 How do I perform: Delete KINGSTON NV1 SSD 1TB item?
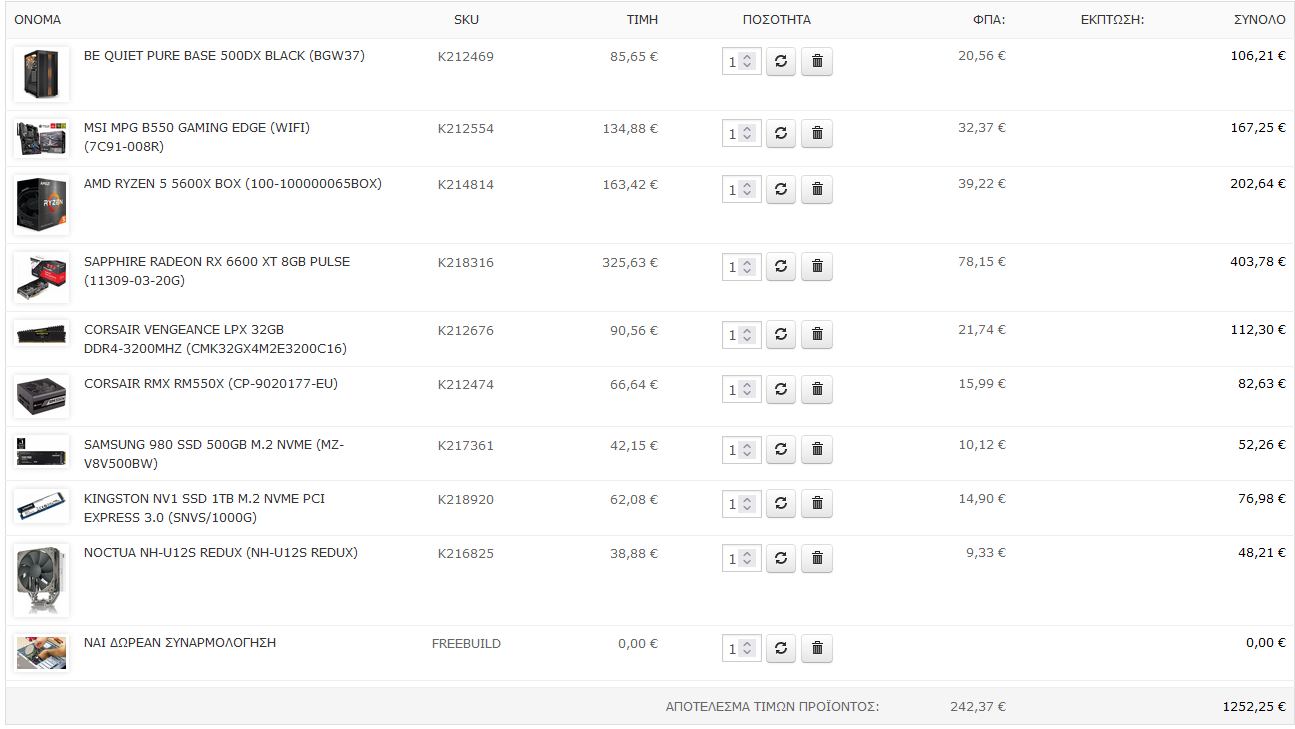point(817,504)
